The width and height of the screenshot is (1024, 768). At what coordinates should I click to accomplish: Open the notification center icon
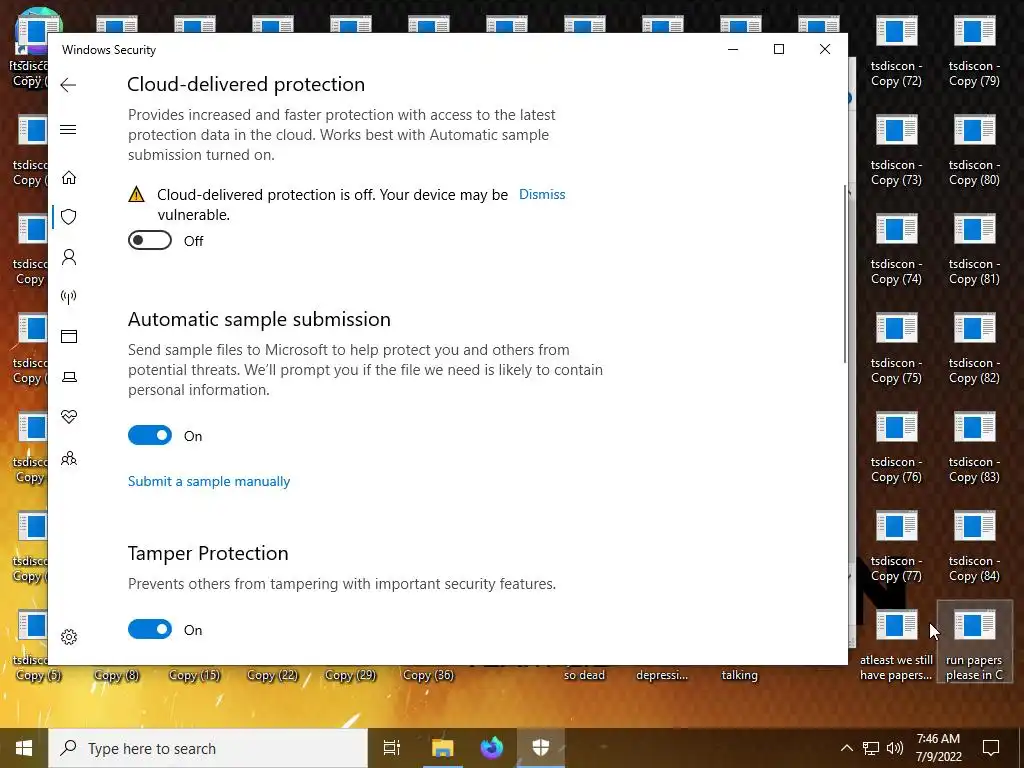click(x=991, y=748)
